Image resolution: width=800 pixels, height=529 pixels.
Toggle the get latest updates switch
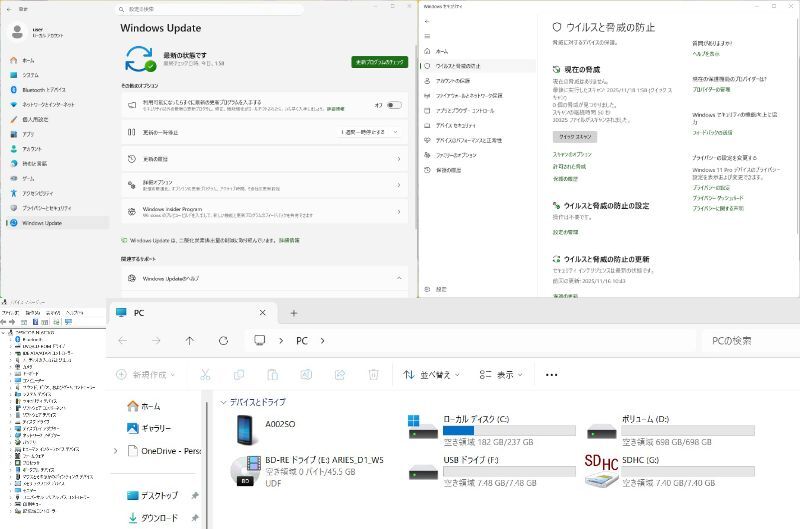393,105
